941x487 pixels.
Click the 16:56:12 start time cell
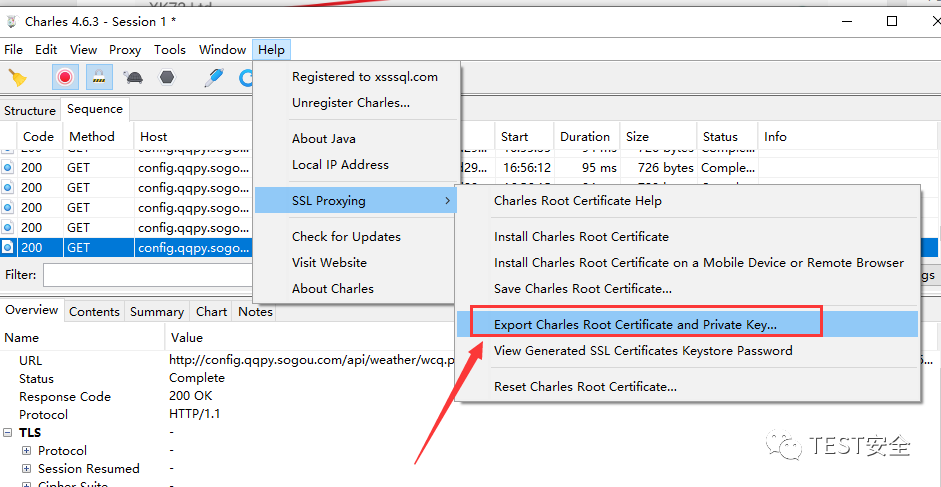(x=526, y=168)
